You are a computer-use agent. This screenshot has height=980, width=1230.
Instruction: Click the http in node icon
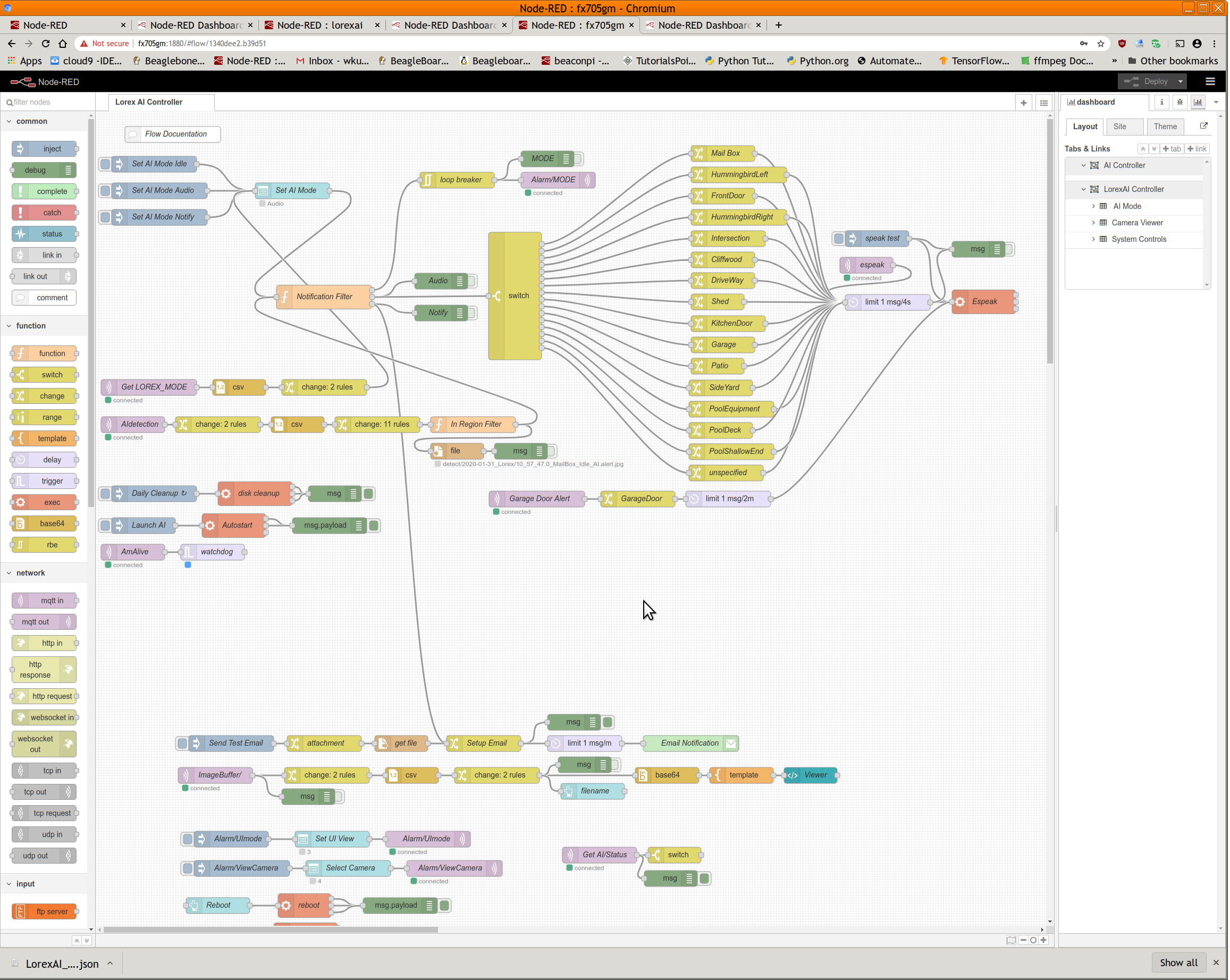tap(20, 642)
